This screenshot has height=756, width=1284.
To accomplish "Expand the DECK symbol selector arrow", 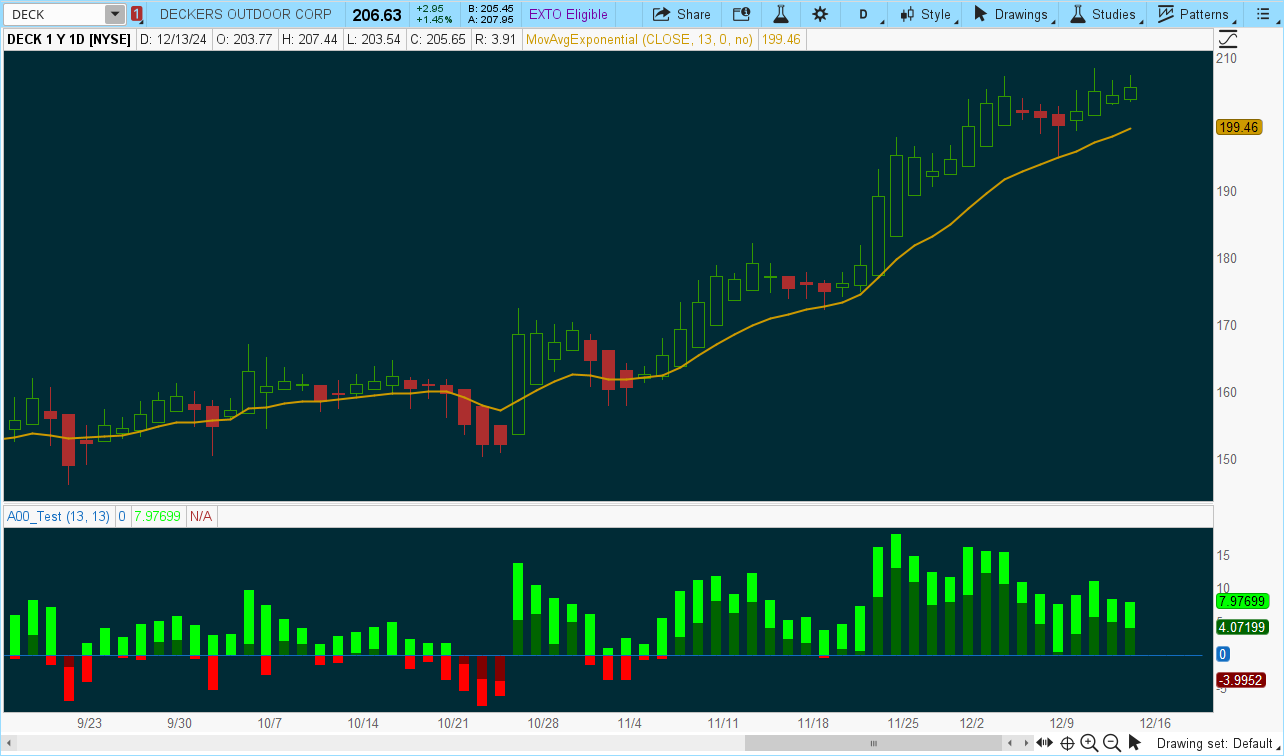I will coord(115,14).
